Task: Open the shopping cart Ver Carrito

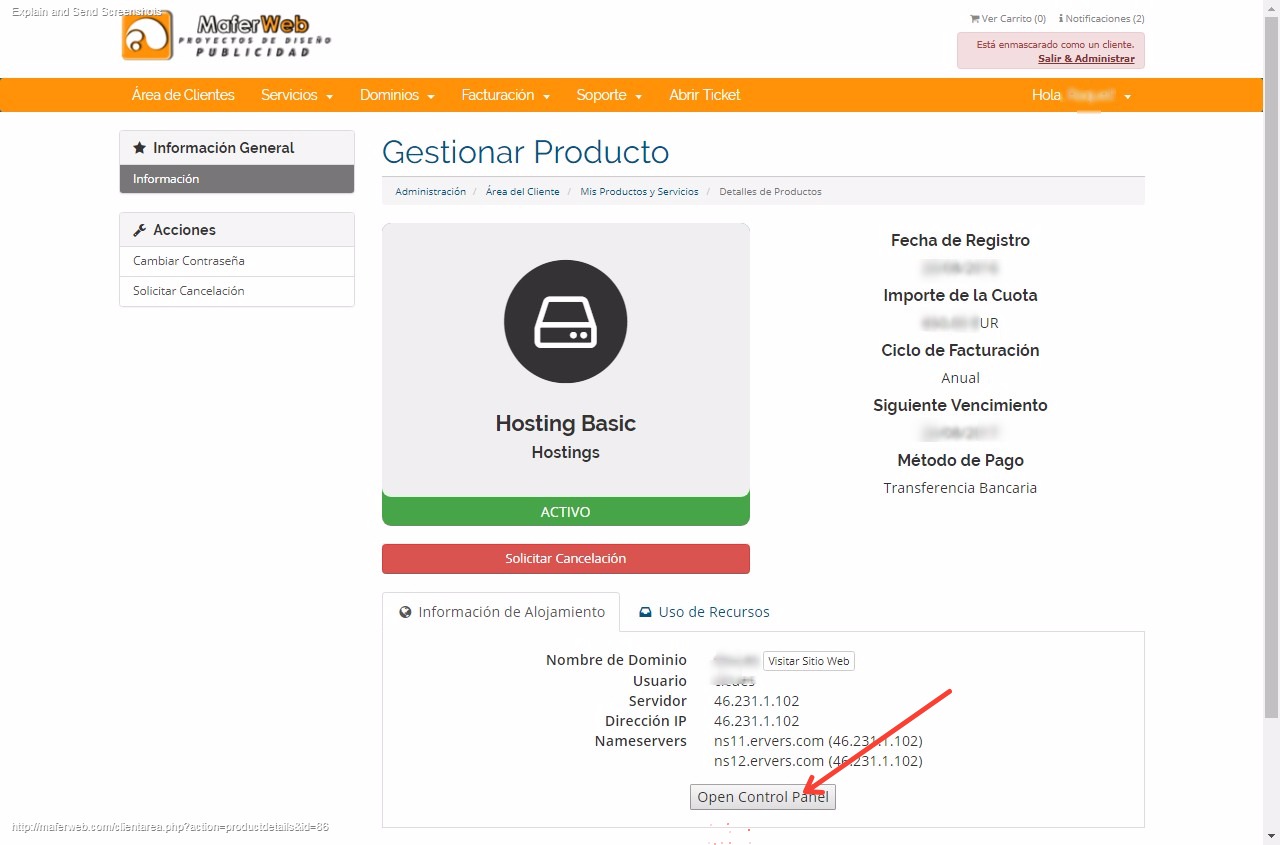Action: [1007, 19]
